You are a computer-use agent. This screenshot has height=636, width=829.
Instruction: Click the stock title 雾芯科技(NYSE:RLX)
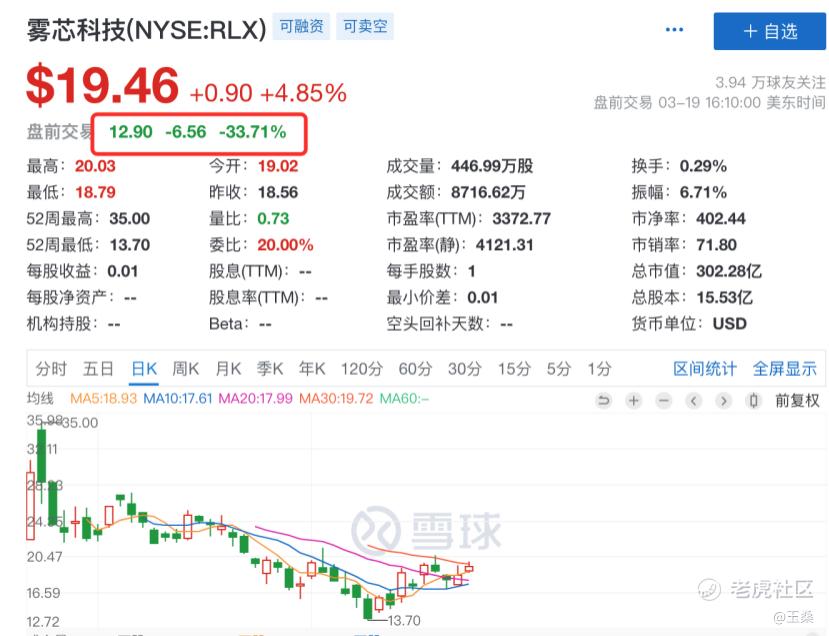click(x=146, y=30)
